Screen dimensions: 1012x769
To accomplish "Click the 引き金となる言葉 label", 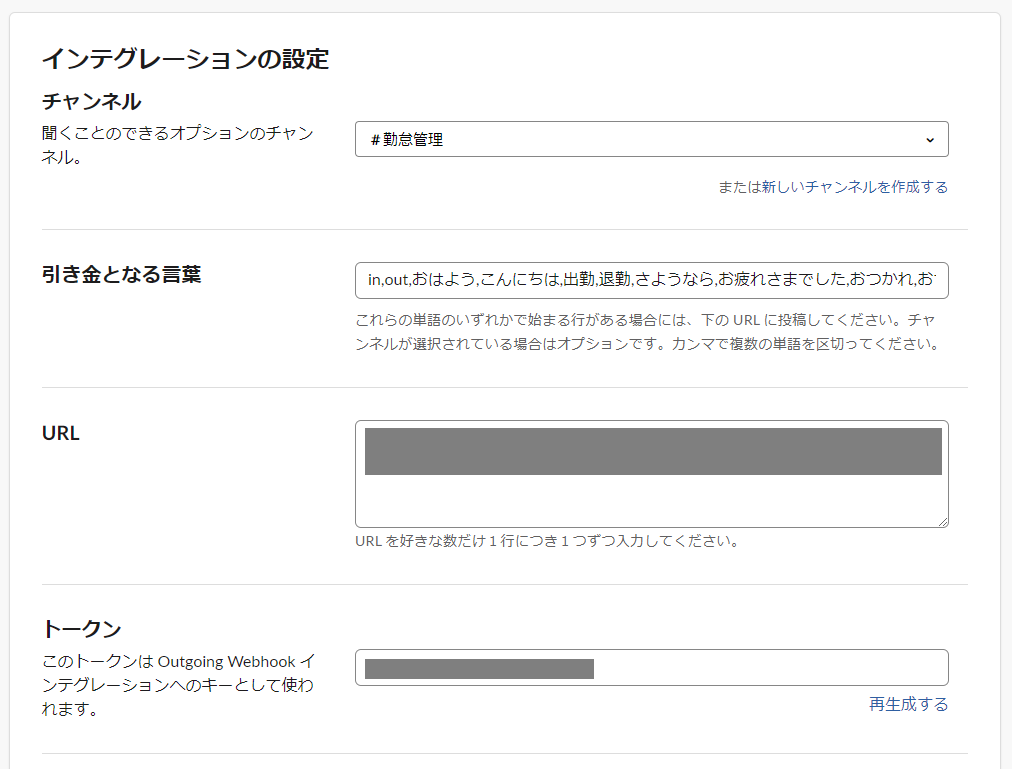I will click(121, 275).
